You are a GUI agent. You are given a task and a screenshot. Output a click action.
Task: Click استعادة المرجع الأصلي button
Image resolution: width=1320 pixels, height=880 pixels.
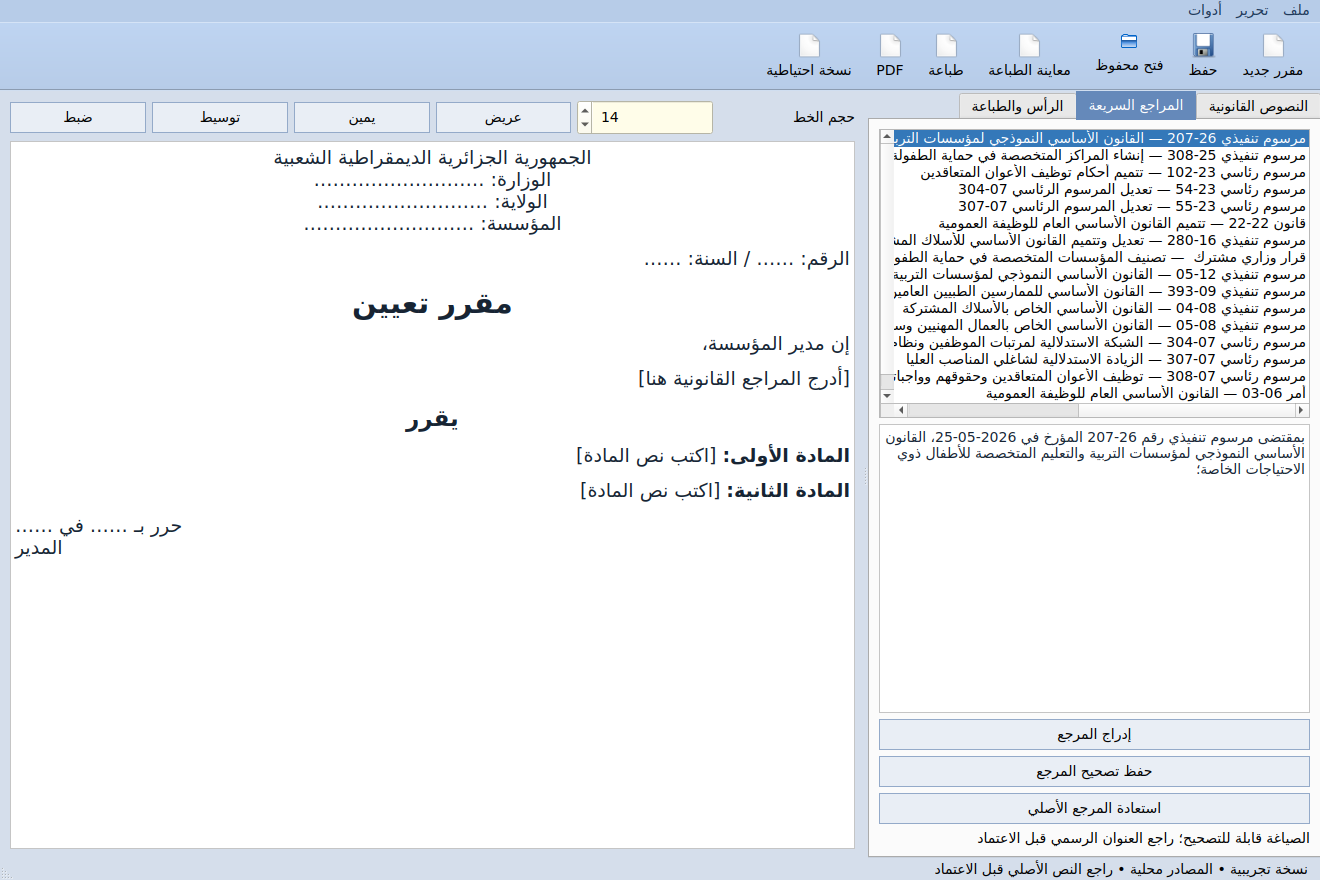click(x=1094, y=808)
